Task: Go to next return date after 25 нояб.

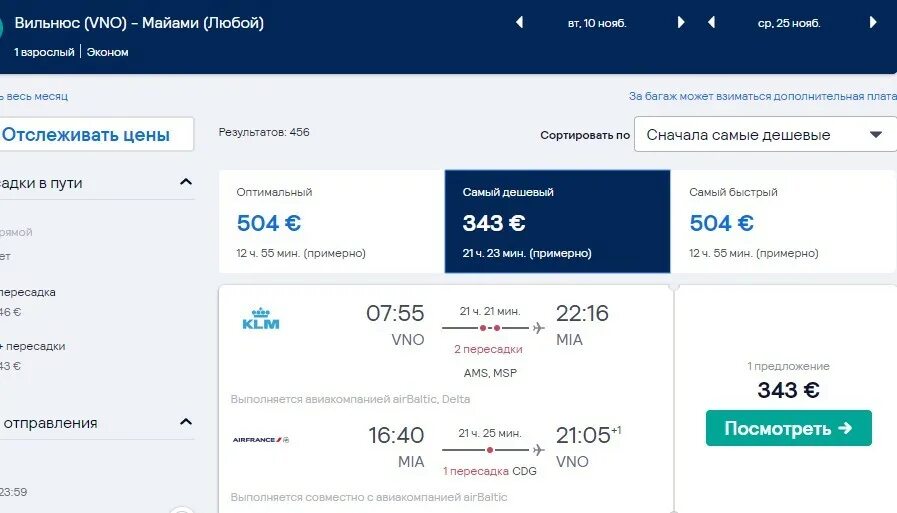Action: click(x=873, y=22)
